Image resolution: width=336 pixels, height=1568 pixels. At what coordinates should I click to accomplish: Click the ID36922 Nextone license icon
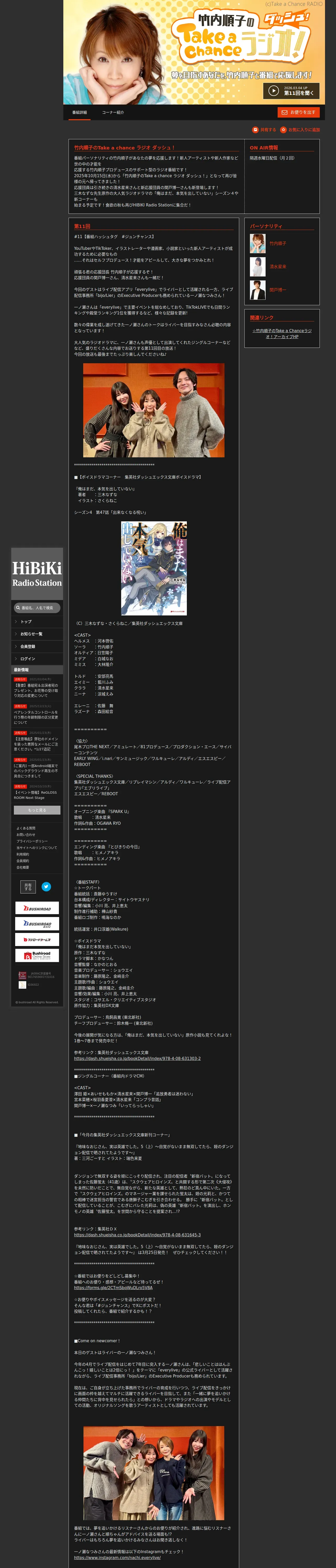coord(23,985)
